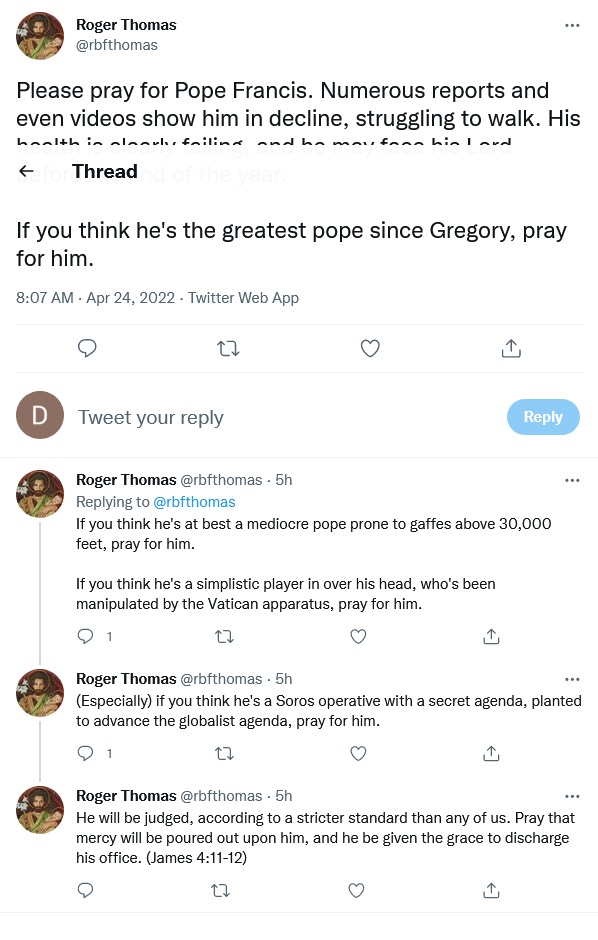
Task: Like the 'mediocre pope' reply tweet
Action: pos(358,637)
